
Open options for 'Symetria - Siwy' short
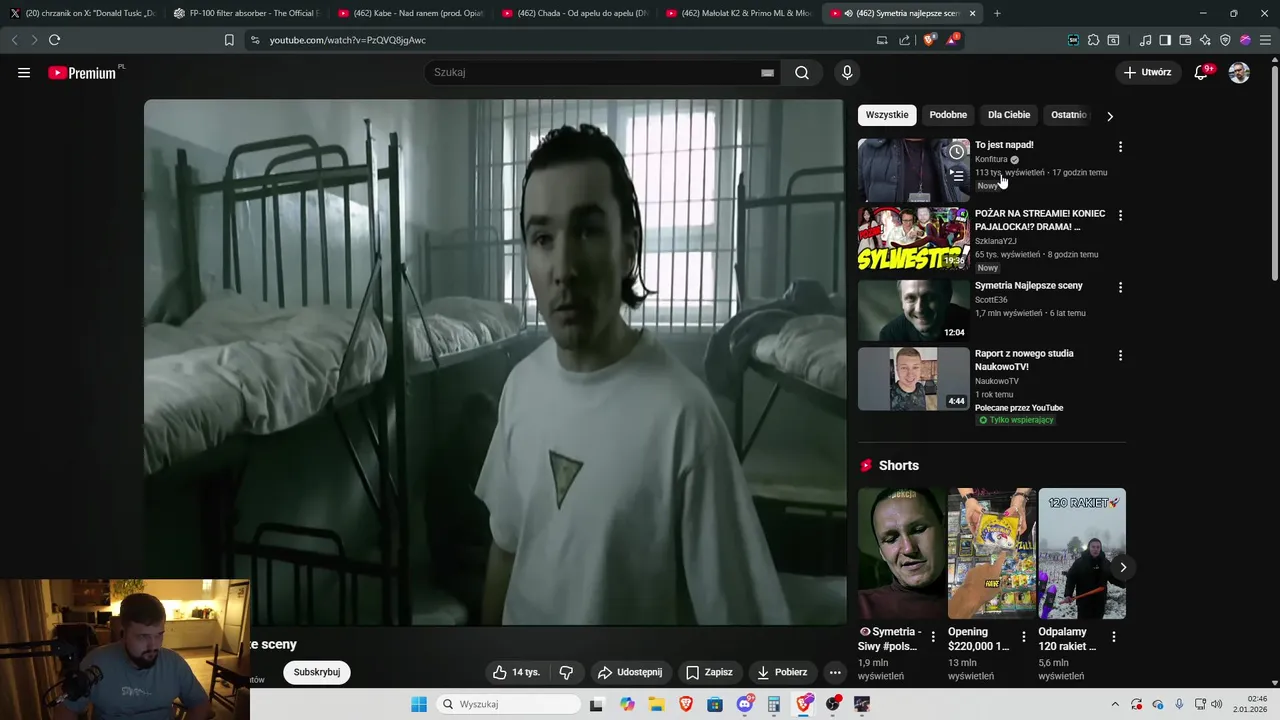[x=933, y=636]
